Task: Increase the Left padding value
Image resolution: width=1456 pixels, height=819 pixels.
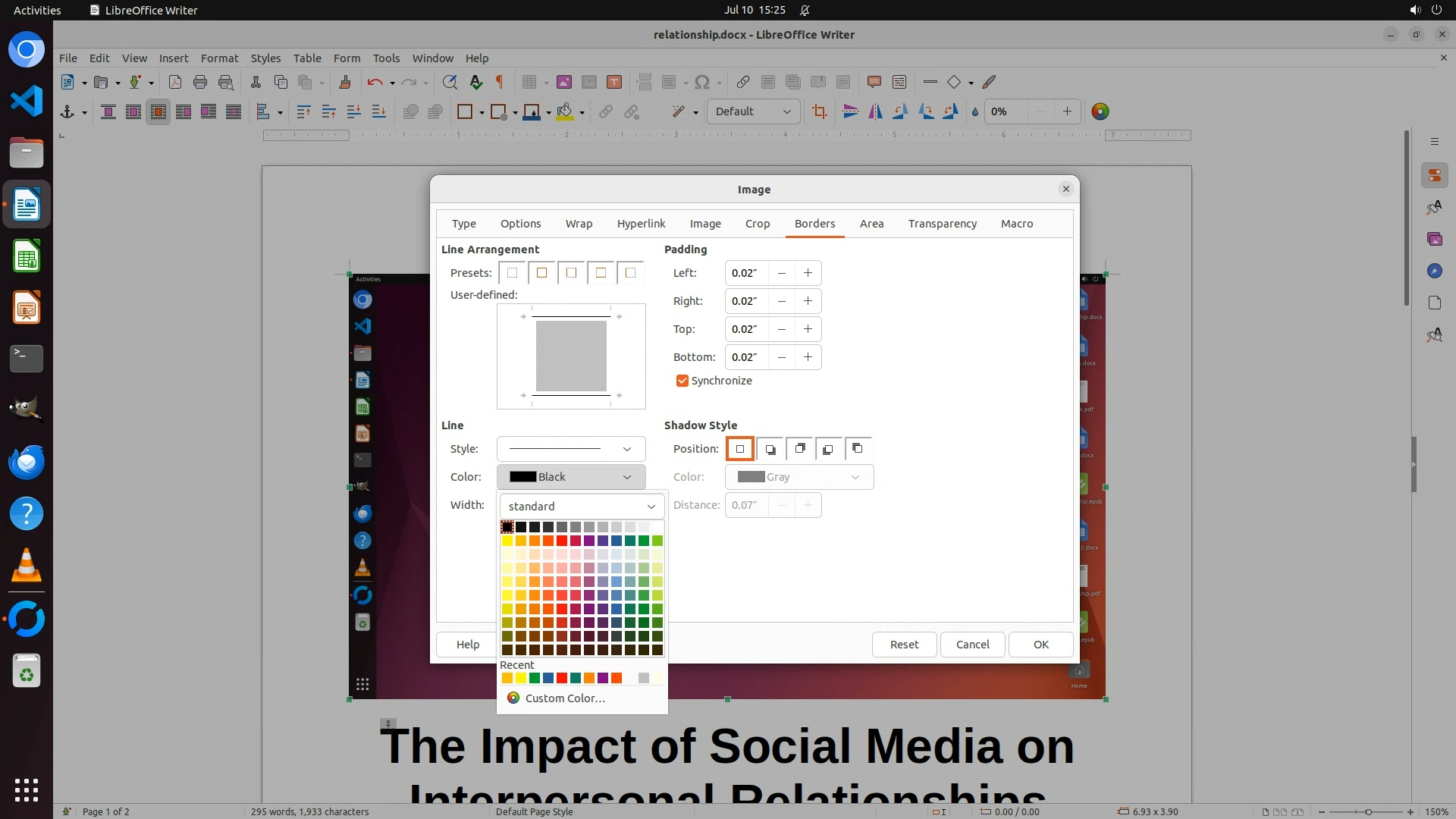Action: pos(808,273)
